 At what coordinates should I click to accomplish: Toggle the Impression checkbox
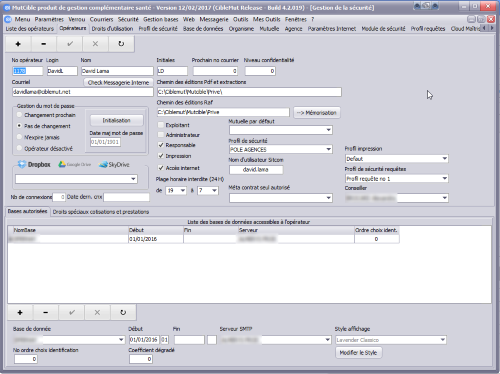[161, 156]
